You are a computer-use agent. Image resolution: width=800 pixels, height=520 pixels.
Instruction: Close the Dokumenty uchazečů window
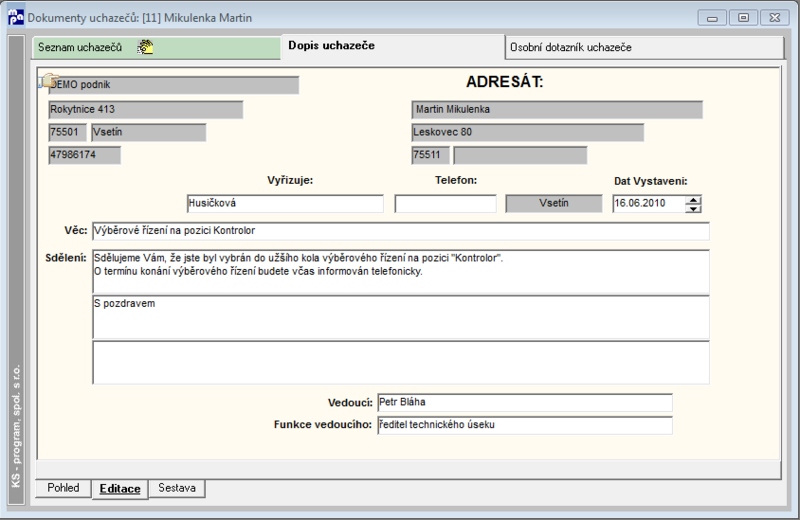[774, 18]
